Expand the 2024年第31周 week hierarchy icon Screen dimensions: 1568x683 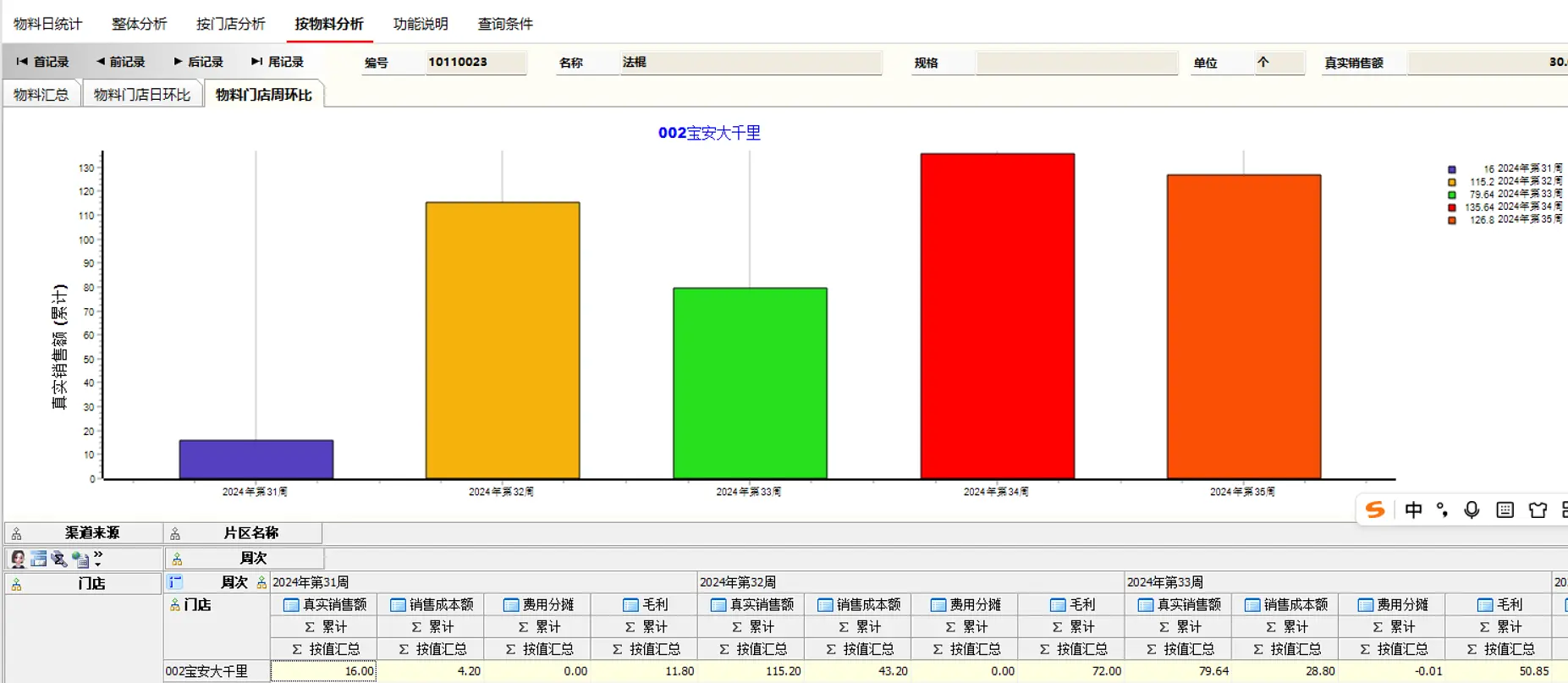[261, 582]
